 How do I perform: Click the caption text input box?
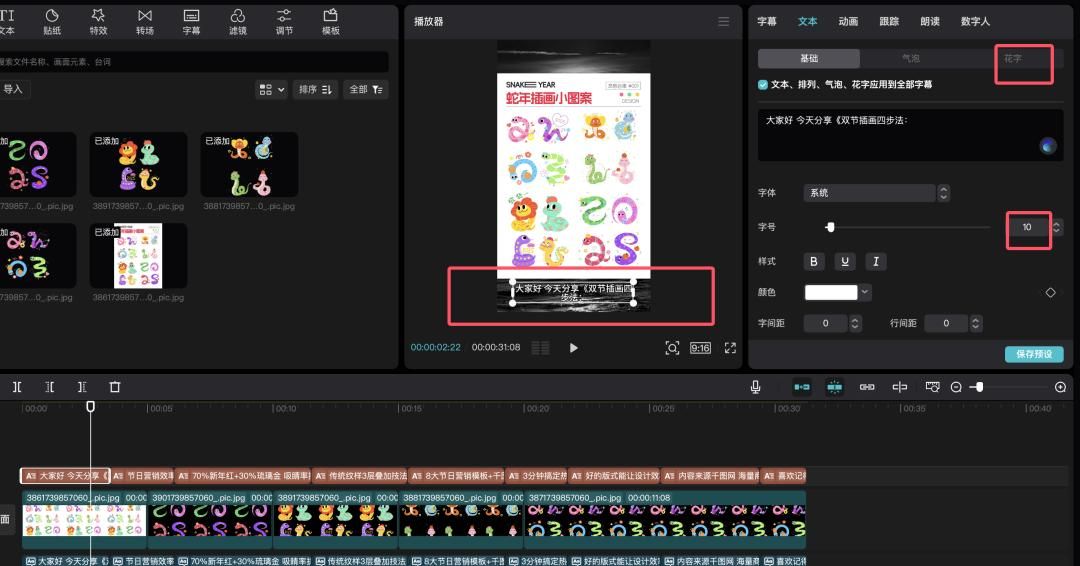[910, 135]
